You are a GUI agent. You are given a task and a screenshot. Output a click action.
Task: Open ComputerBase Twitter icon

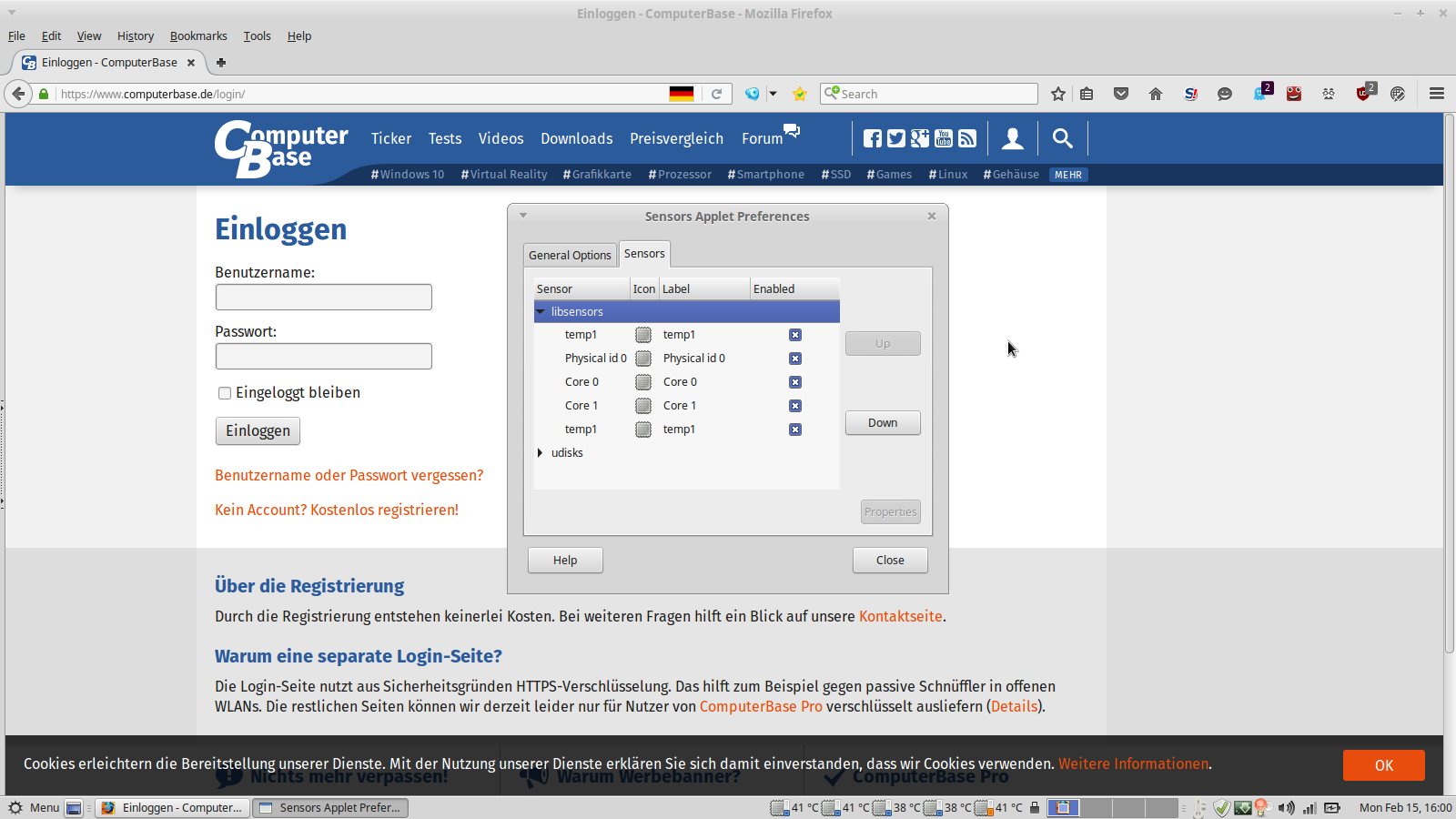coord(896,138)
